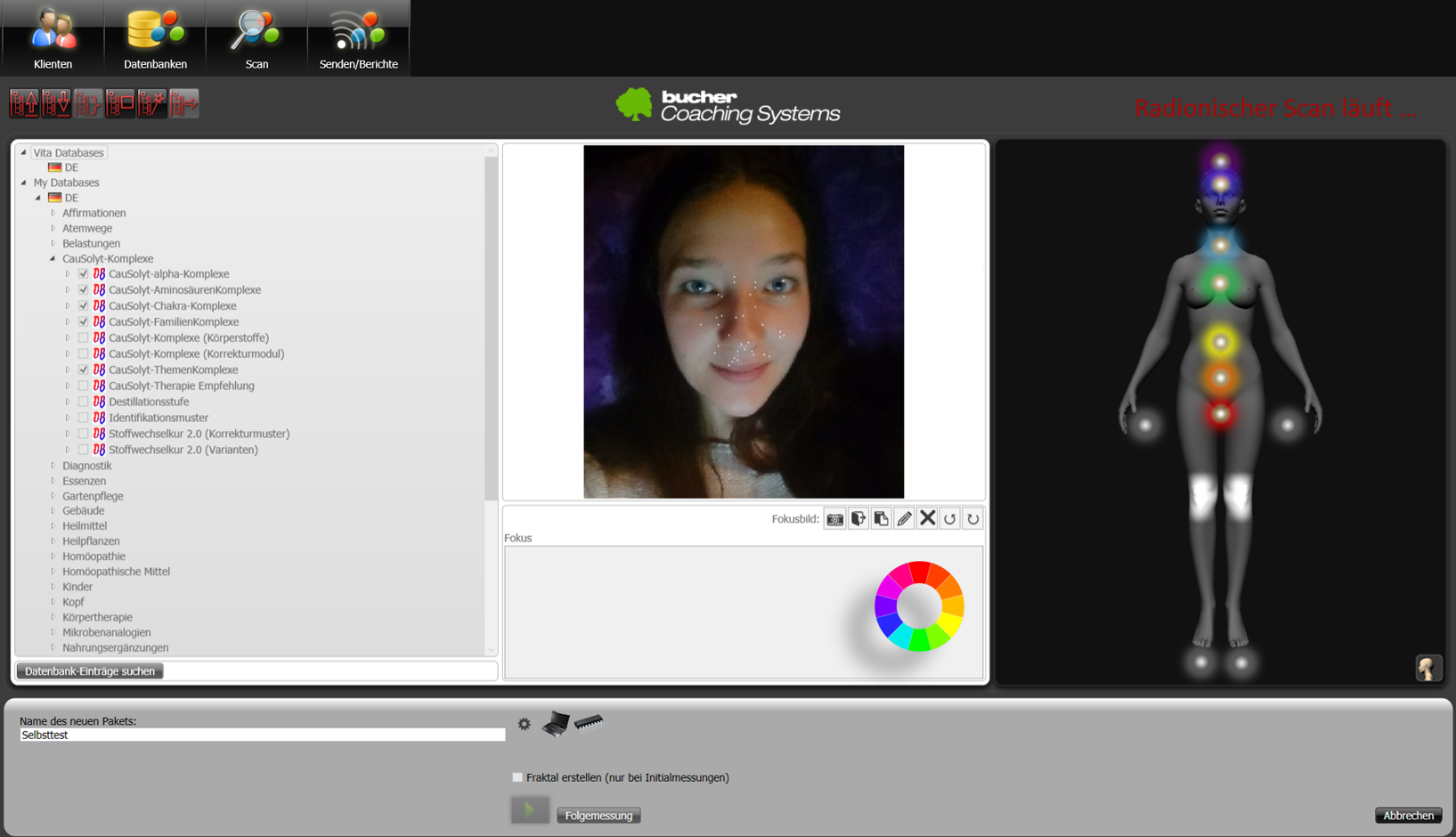Check the Destillationsstufe checkbox
The image size is (1456, 837).
83,402
